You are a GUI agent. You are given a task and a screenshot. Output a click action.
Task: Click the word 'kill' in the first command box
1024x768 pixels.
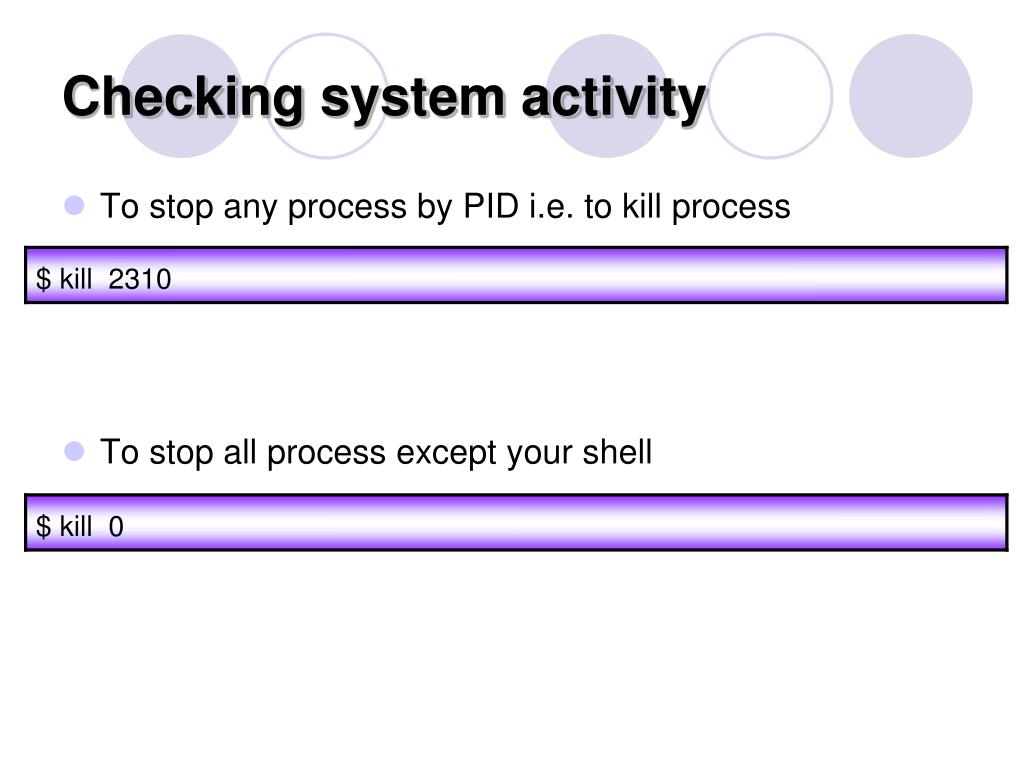[x=76, y=279]
